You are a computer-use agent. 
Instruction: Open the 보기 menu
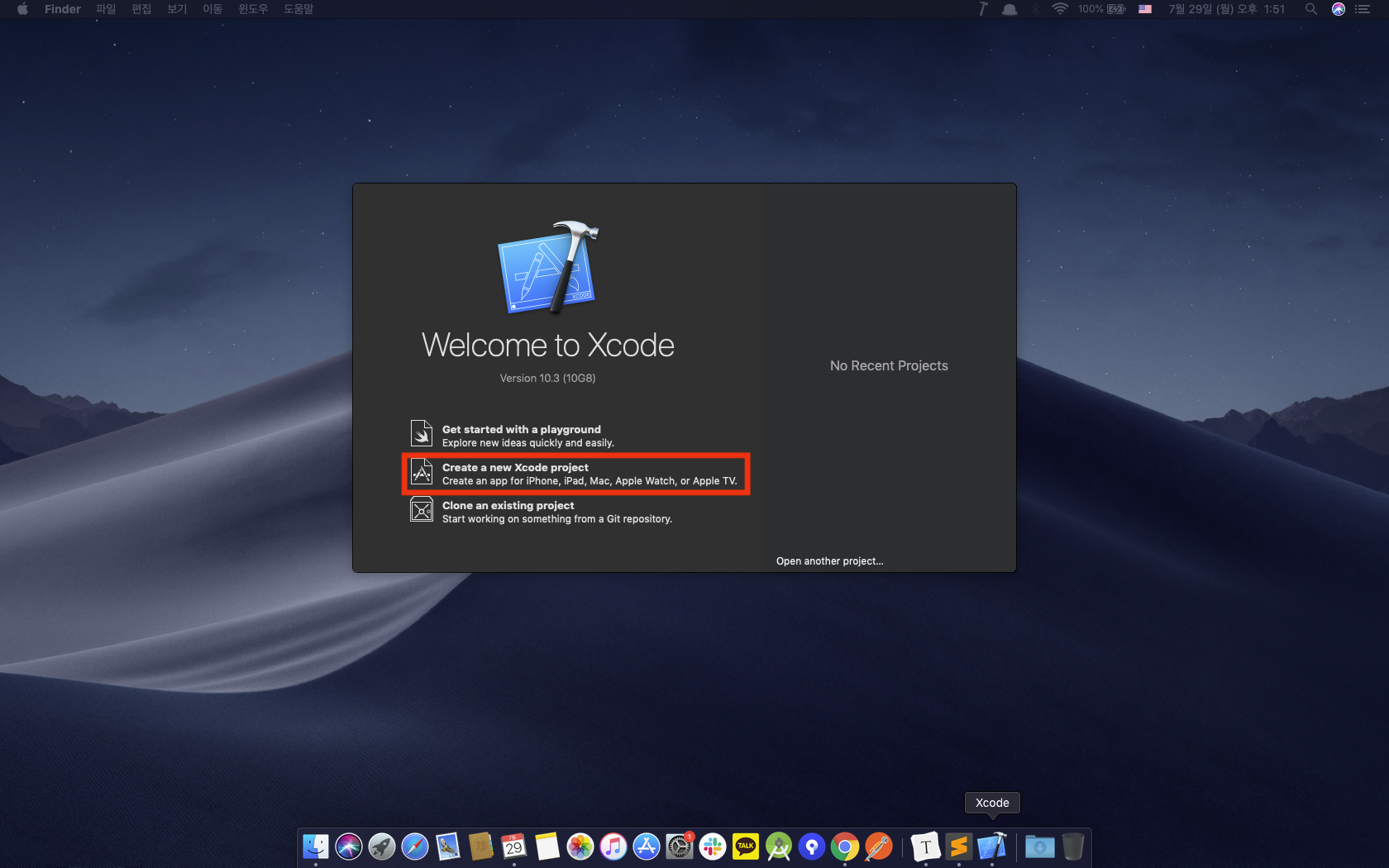click(x=177, y=9)
